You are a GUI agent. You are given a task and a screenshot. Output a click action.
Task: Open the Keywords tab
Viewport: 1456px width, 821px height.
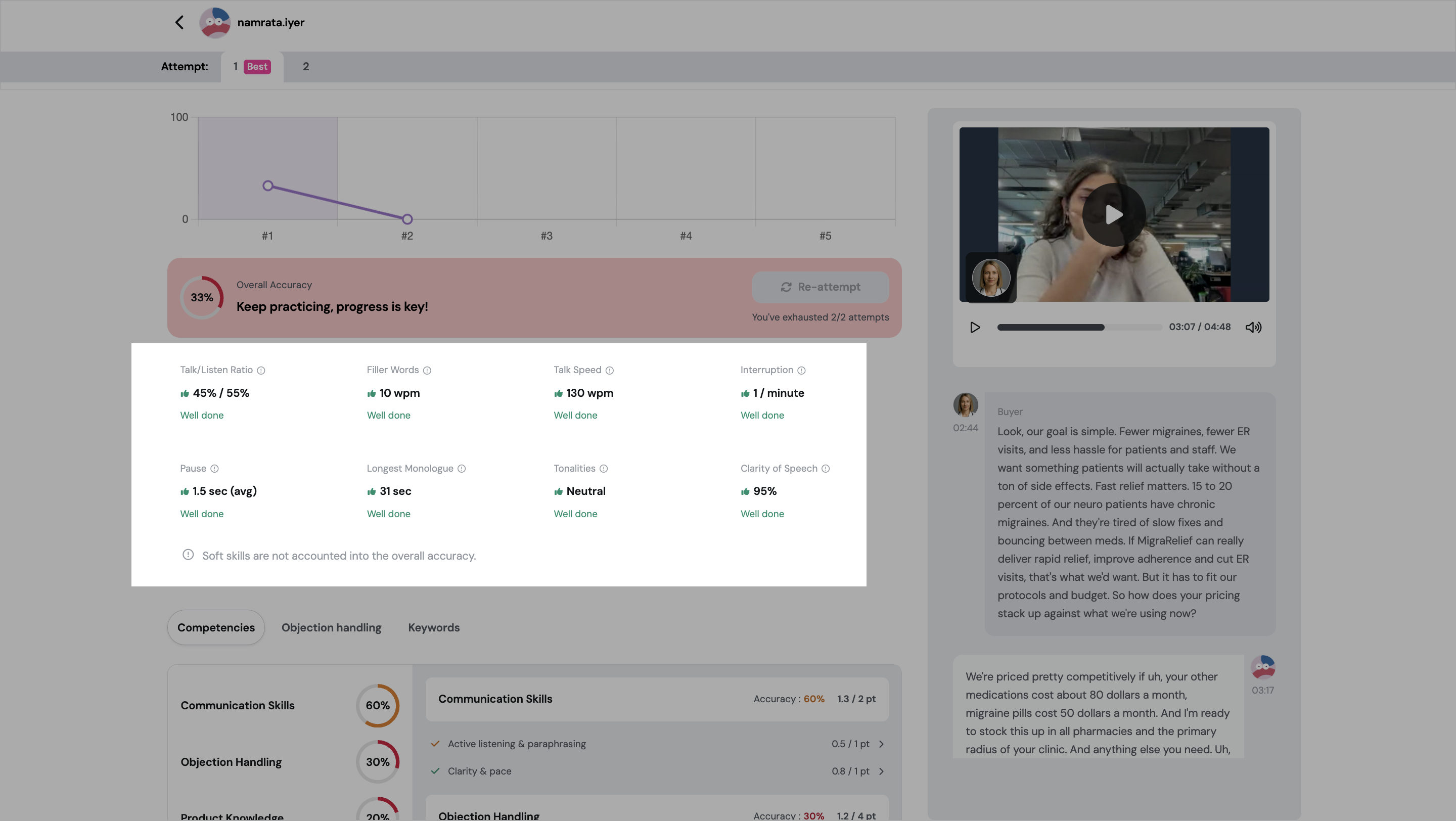[434, 628]
